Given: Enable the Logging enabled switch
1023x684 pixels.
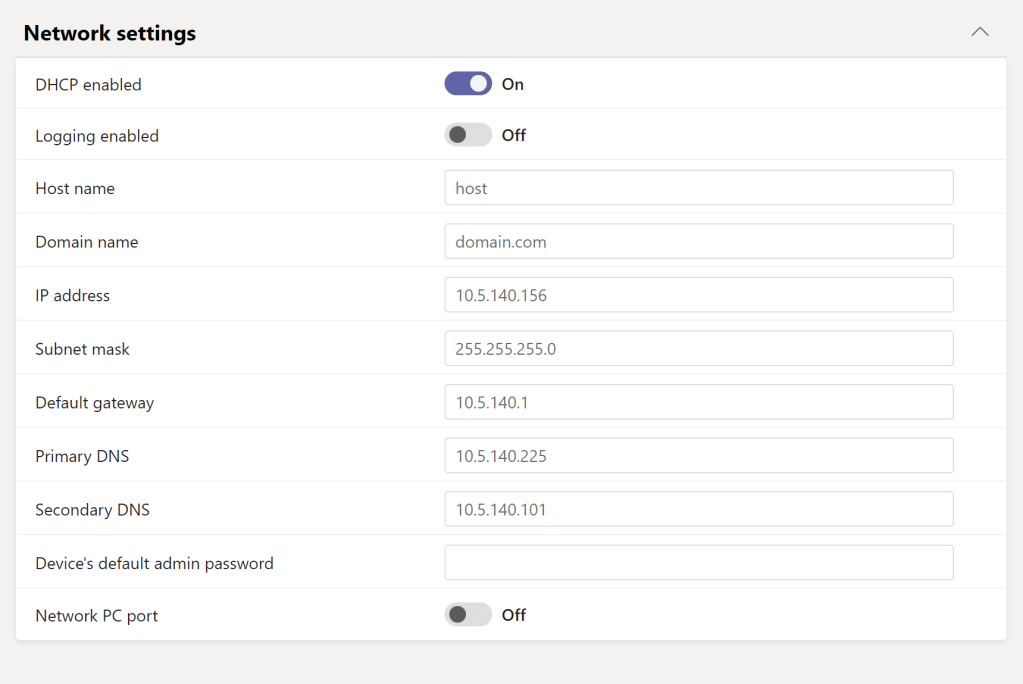Looking at the screenshot, I should tap(468, 135).
